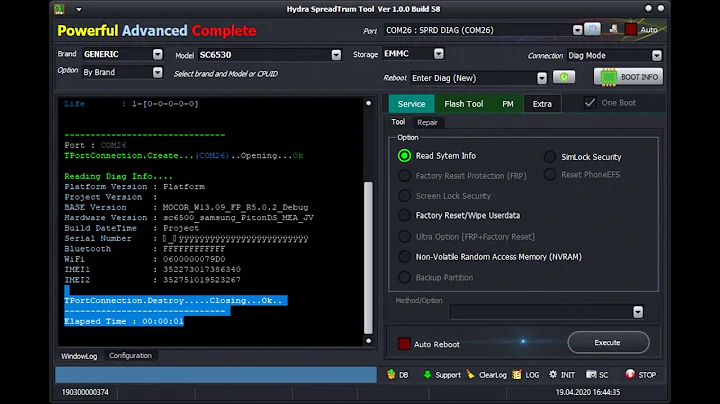Switch to the Service tab
This screenshot has width=720, height=404.
pyautogui.click(x=411, y=104)
